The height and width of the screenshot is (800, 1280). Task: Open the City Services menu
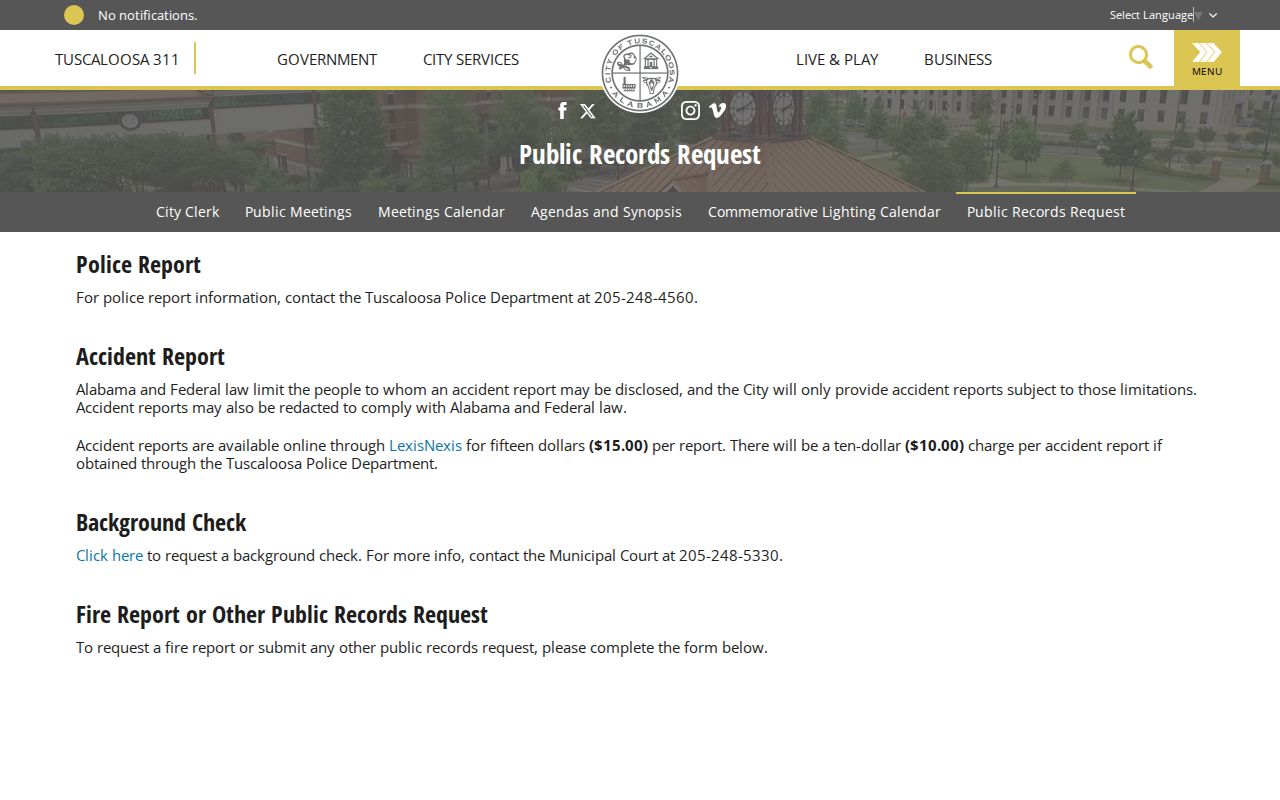(471, 59)
